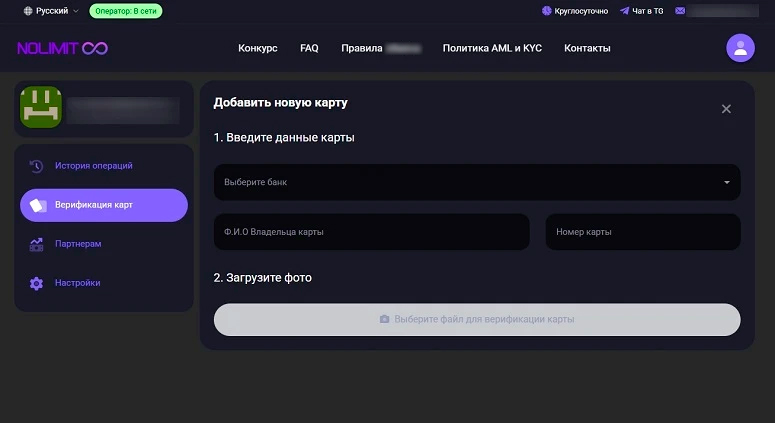Click the email envelope icon

[x=680, y=11]
